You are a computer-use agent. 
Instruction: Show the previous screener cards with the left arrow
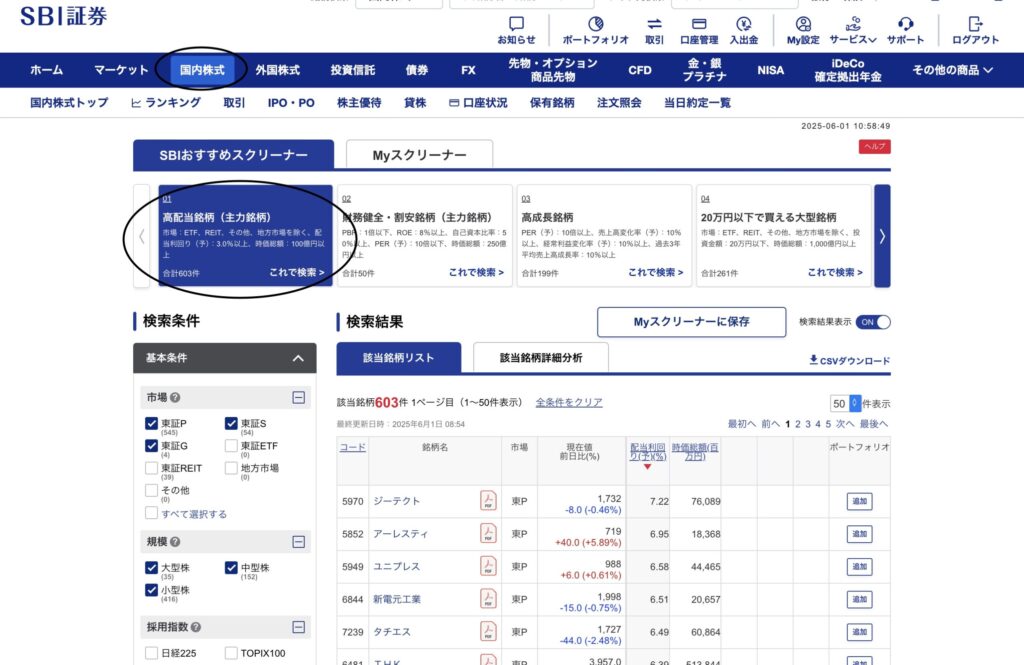(x=142, y=236)
